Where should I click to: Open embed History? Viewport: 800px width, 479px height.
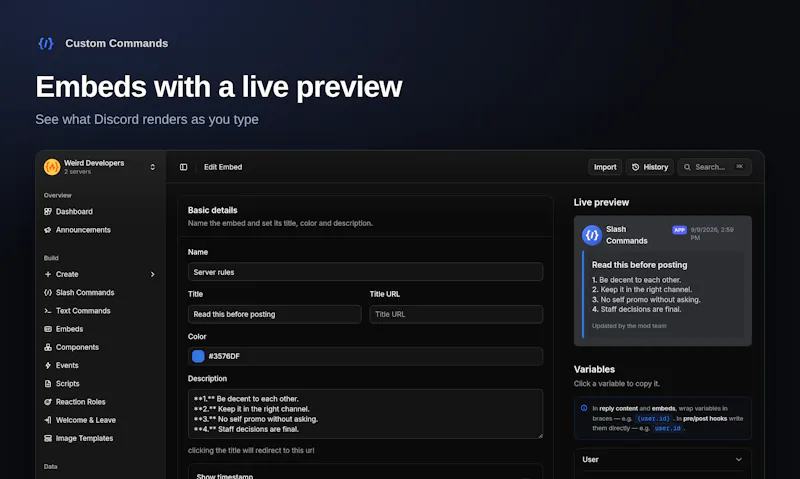pos(650,167)
